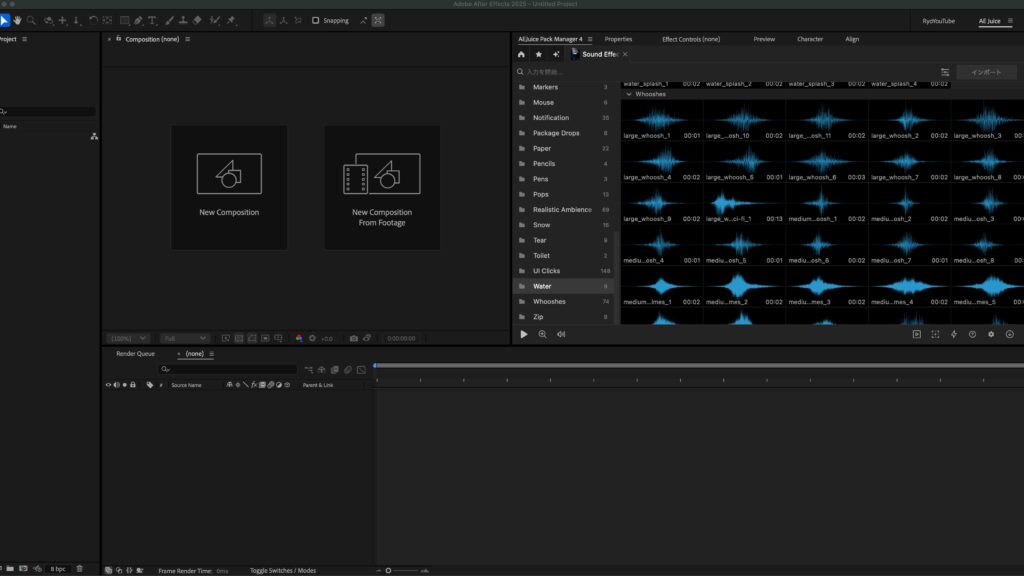Go to AEJuice home icon
The image size is (1024, 576).
click(521, 54)
